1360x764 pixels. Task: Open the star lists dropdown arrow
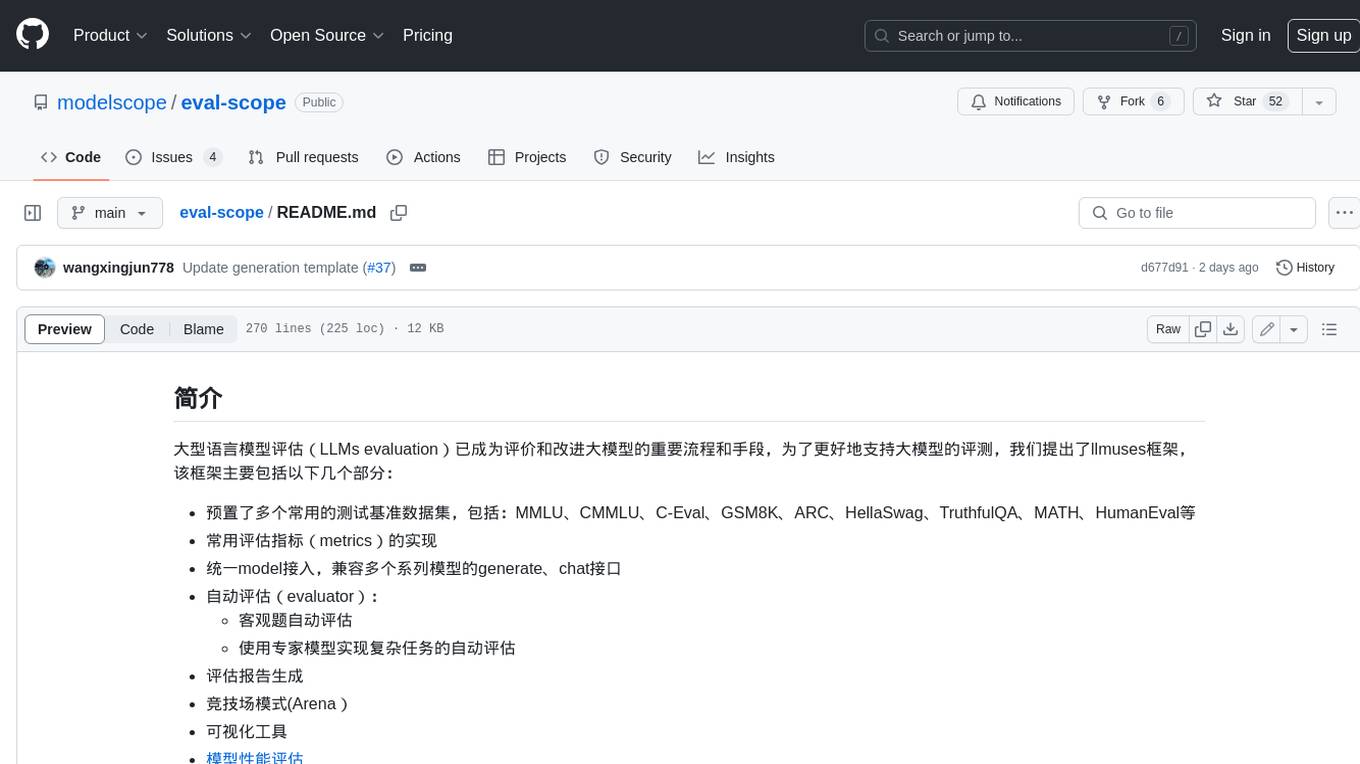pyautogui.click(x=1319, y=102)
